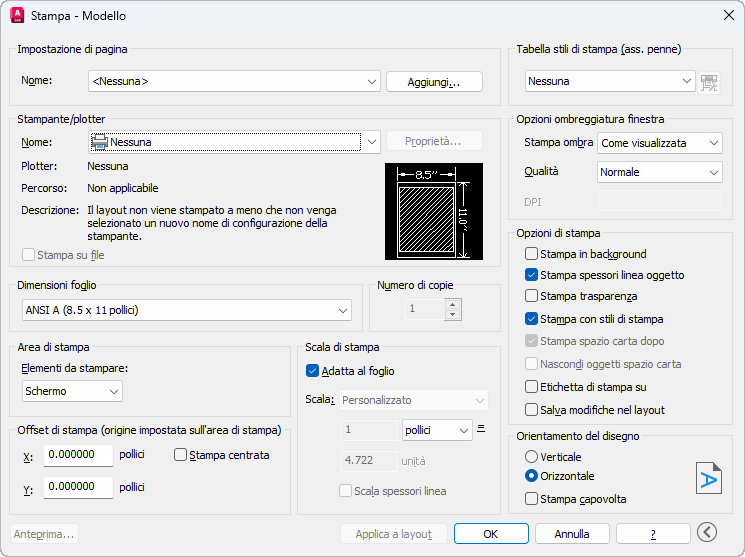Toggle Stampa capovolta checkbox
The image size is (745, 557).
532,499
